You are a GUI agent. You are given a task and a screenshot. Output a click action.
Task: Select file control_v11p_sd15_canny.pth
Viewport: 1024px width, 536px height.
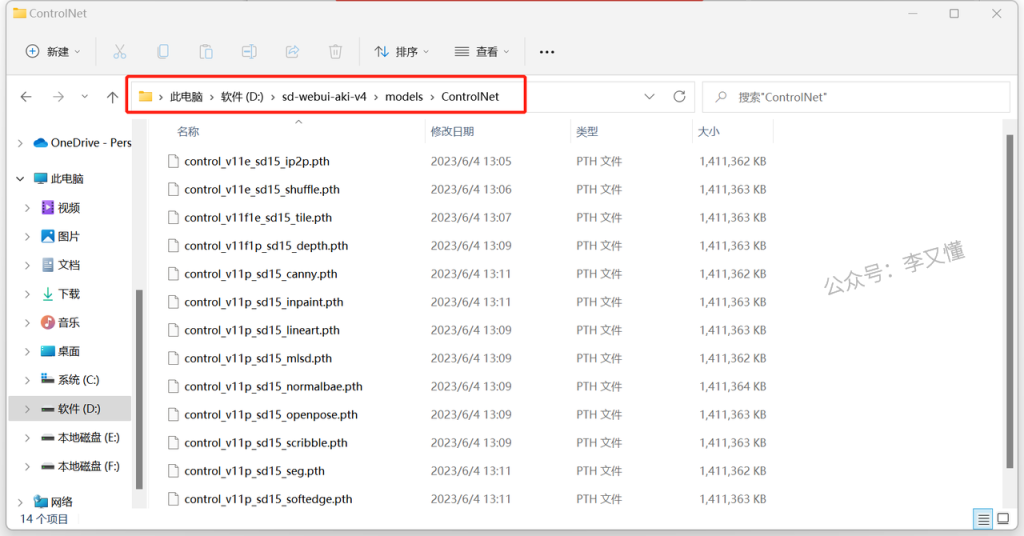pyautogui.click(x=261, y=274)
